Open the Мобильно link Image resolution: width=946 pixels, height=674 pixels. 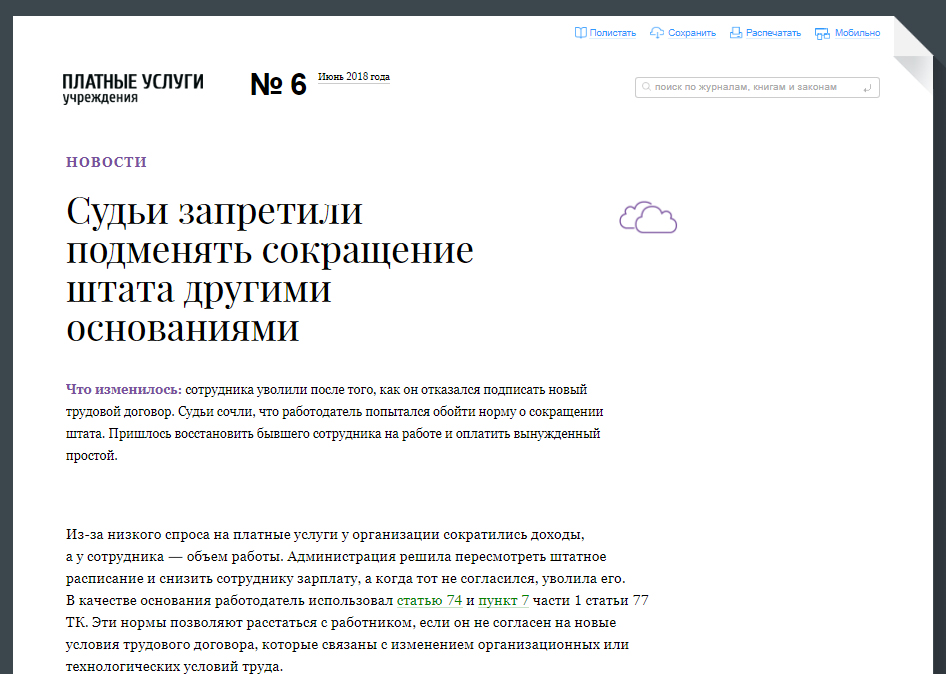[x=857, y=33]
